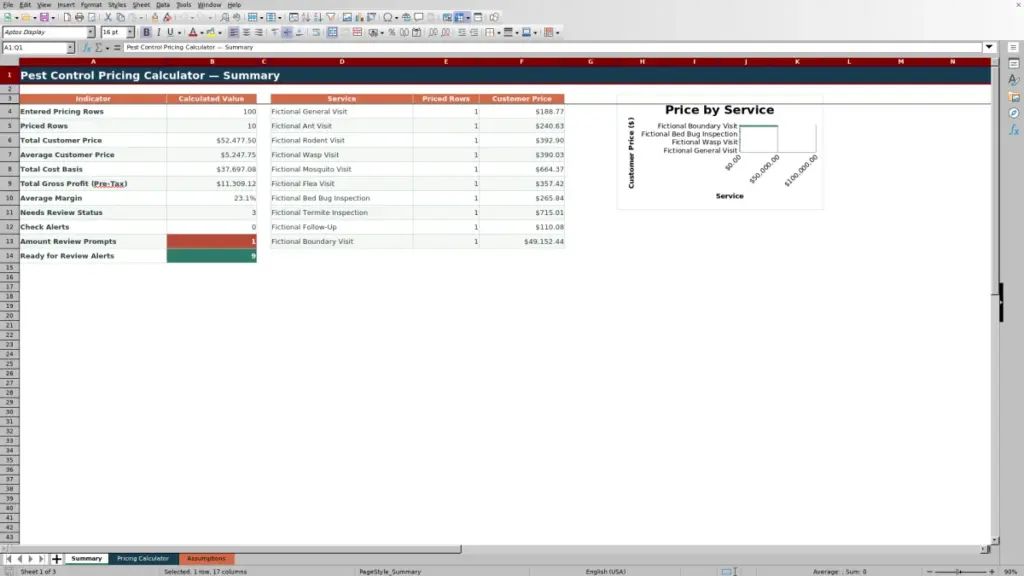Click the zoom in plus button

(991, 571)
